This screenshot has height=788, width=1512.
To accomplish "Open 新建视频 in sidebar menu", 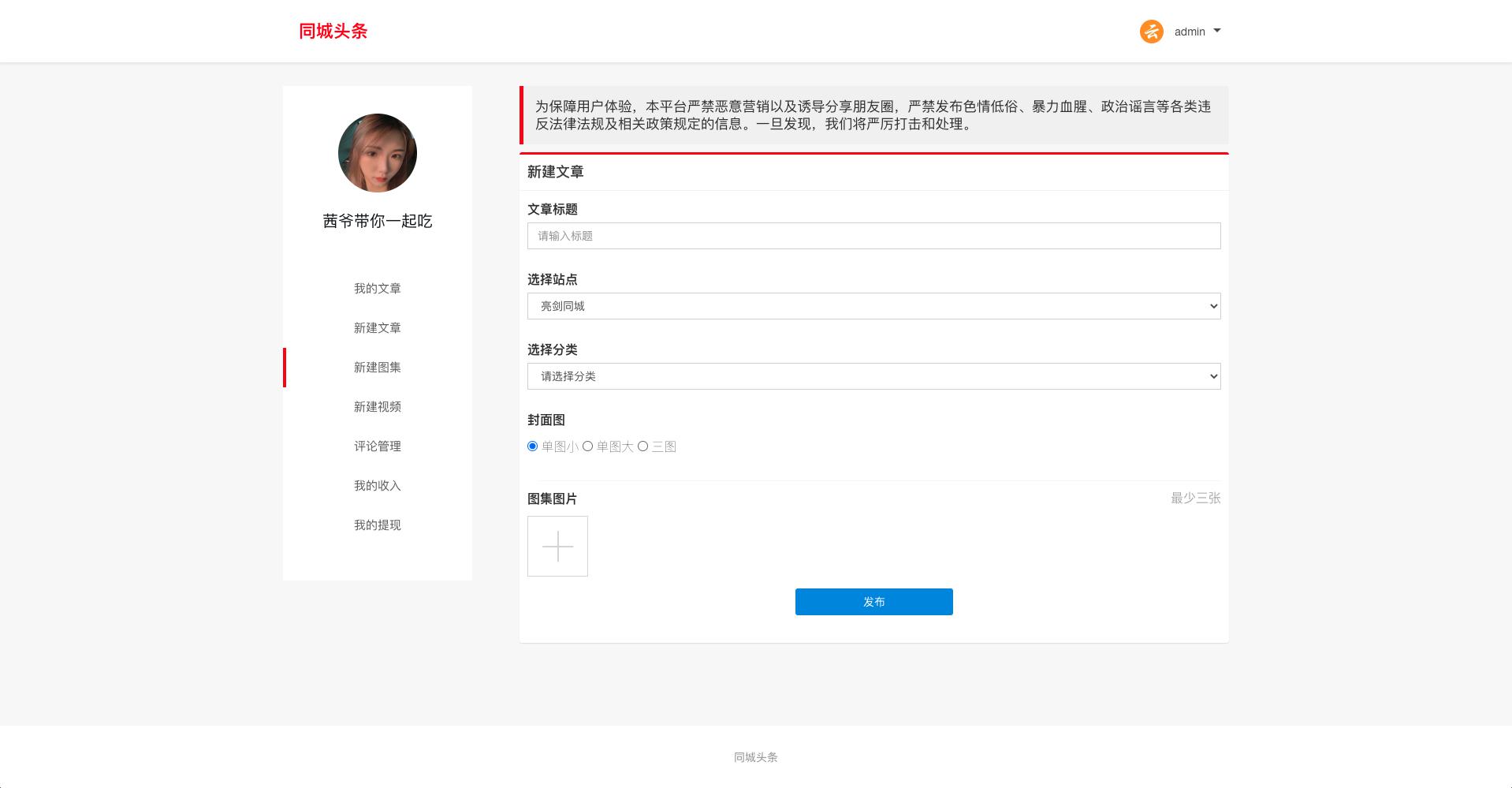I will coord(377,407).
